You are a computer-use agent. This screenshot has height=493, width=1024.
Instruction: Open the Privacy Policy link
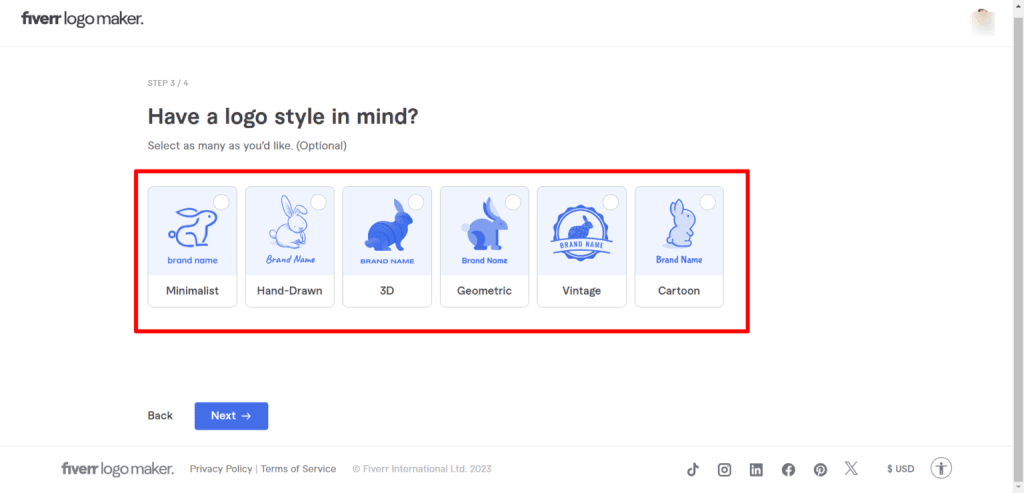(221, 469)
